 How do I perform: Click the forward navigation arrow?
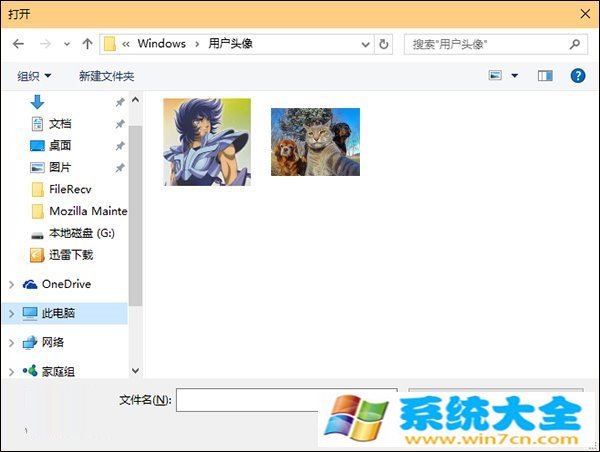(45, 44)
